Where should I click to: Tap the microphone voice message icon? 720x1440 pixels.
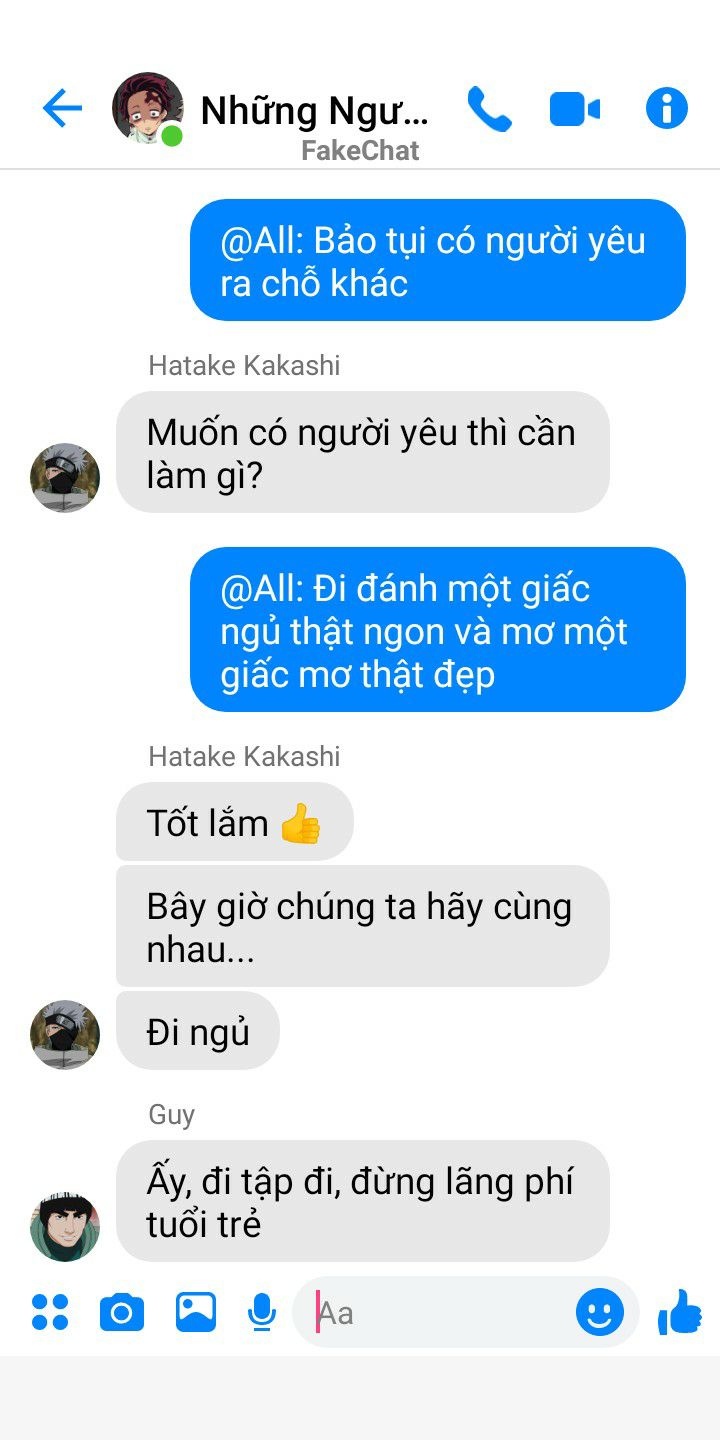coord(262,1312)
